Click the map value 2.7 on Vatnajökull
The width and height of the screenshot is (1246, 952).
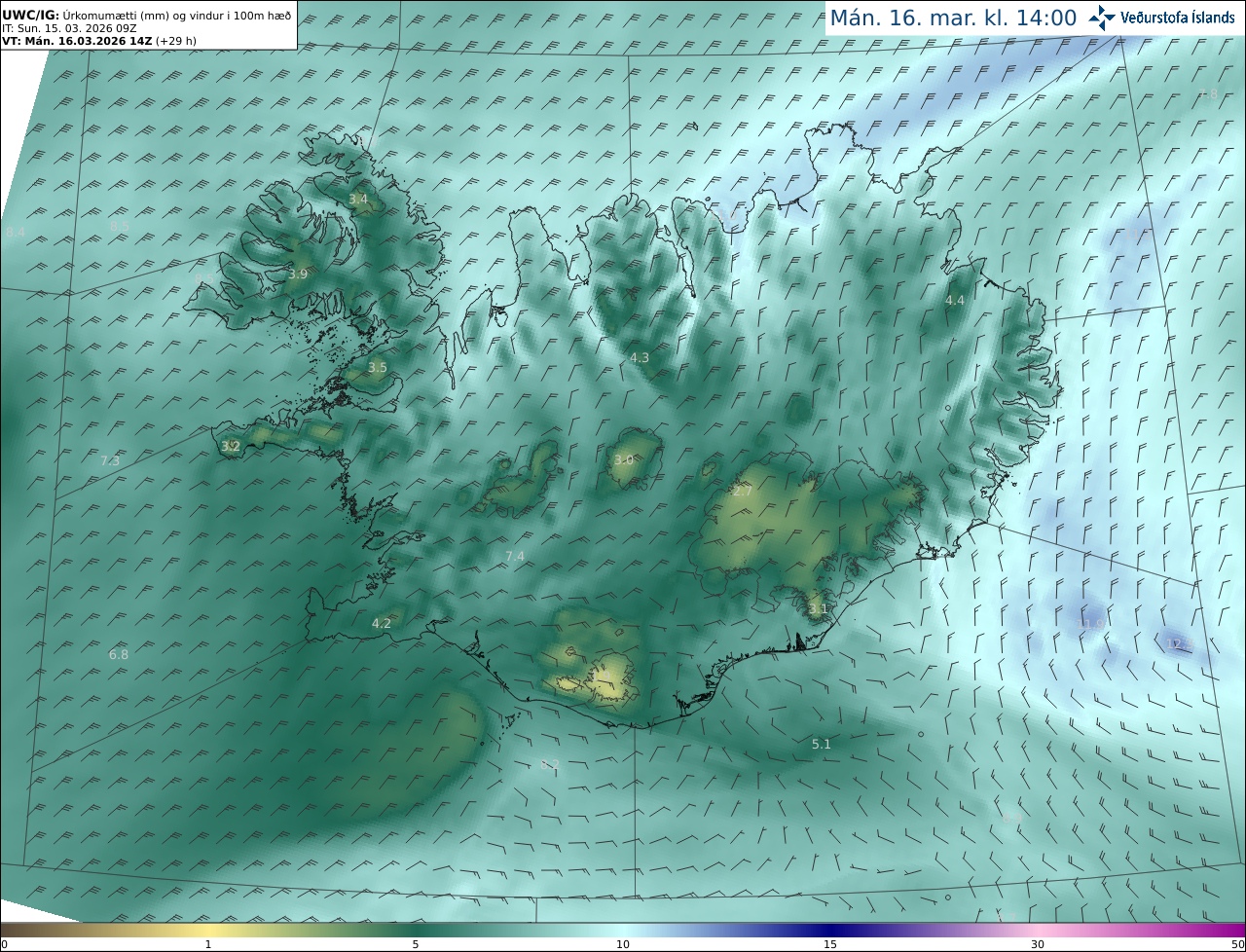coord(743,492)
